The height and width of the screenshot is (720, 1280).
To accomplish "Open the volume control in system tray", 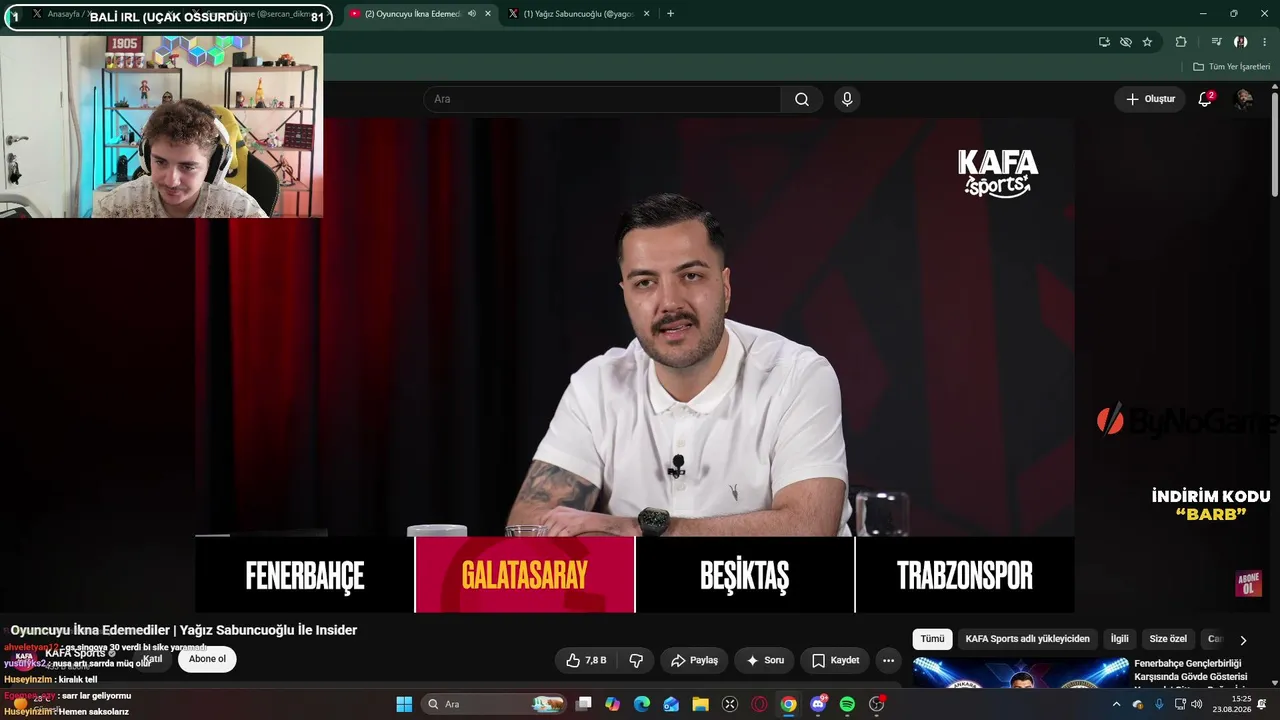I will point(1197,704).
